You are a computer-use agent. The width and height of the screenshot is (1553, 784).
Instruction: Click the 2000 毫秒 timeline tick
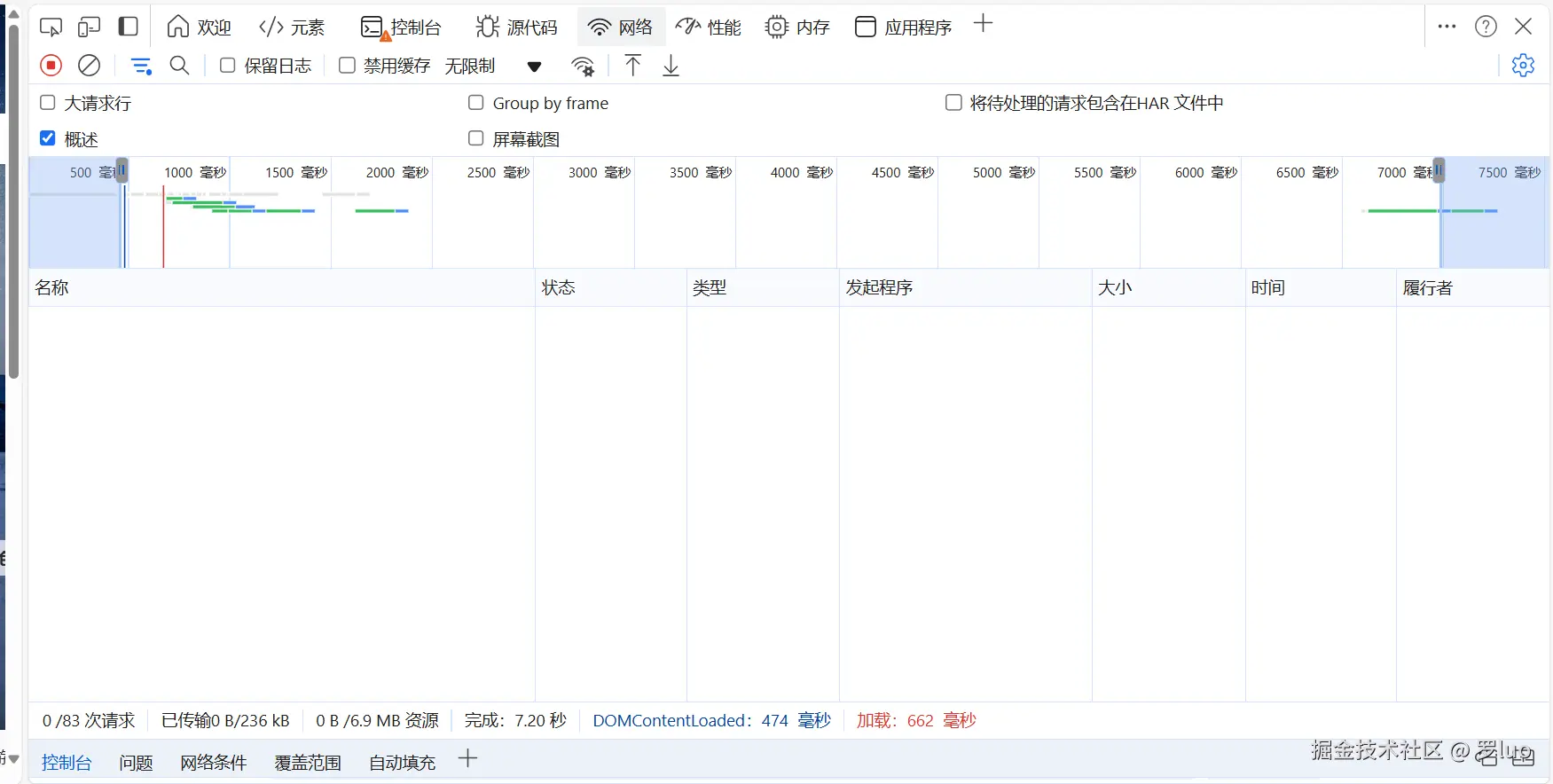pyautogui.click(x=396, y=172)
